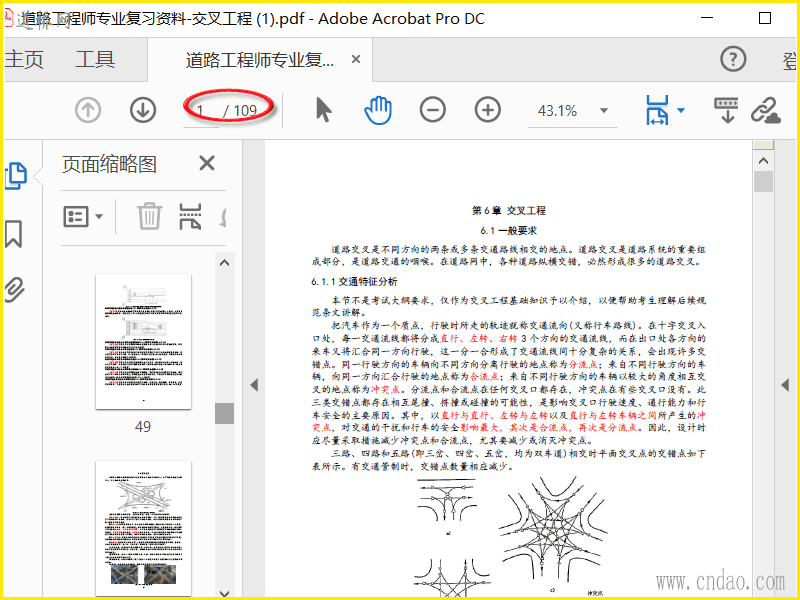
Task: Switch to the 主页 tab
Action: point(24,60)
